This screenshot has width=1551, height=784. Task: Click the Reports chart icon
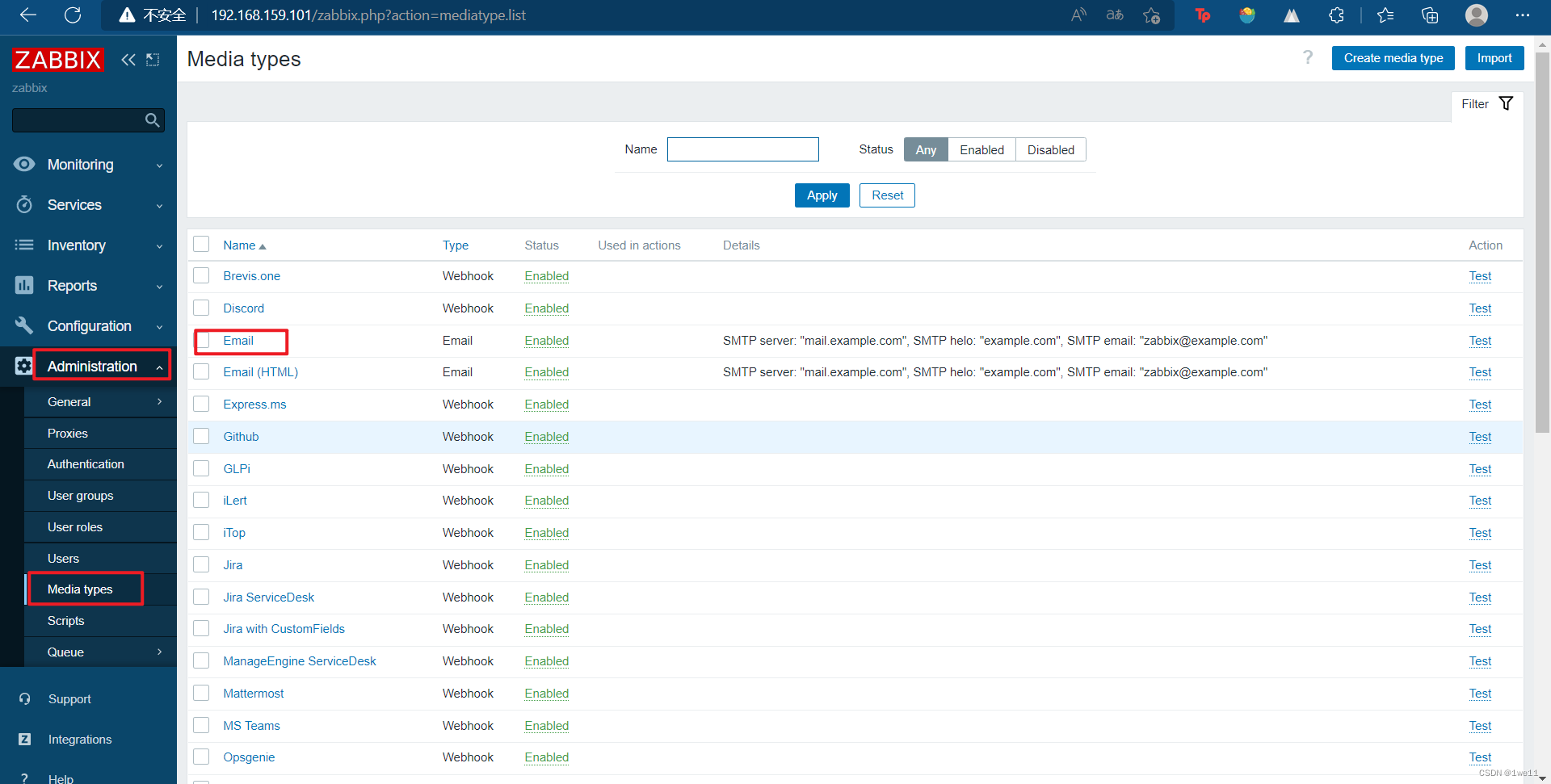(24, 285)
